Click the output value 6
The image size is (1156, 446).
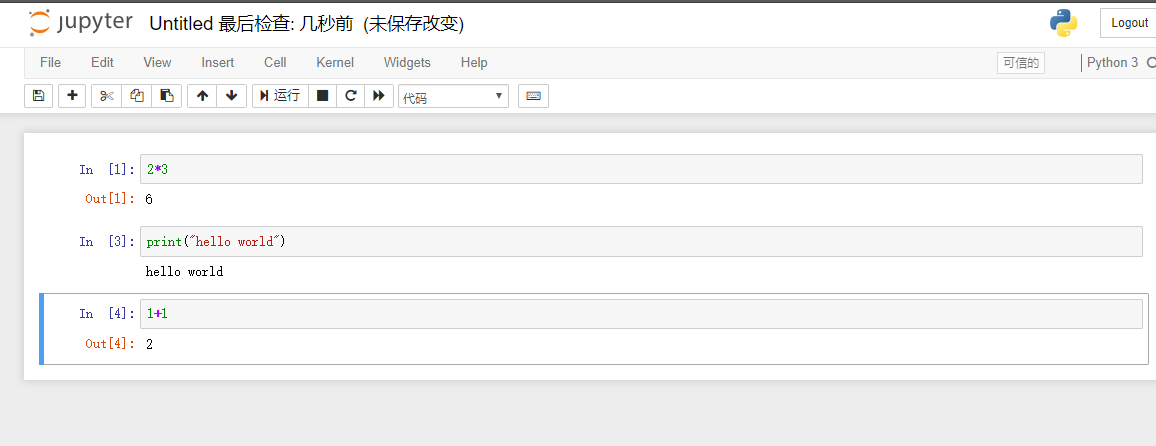point(149,199)
